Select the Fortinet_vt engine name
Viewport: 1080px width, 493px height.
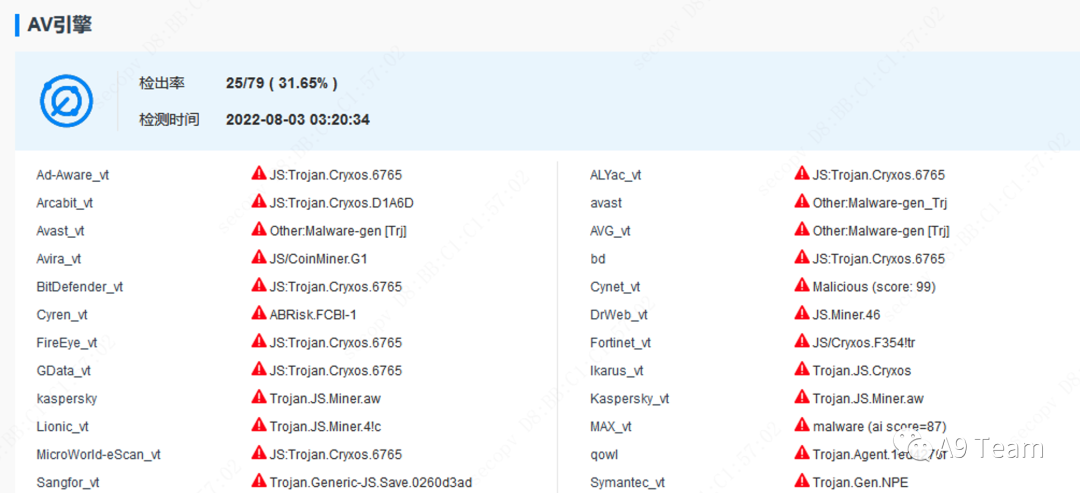pos(621,342)
